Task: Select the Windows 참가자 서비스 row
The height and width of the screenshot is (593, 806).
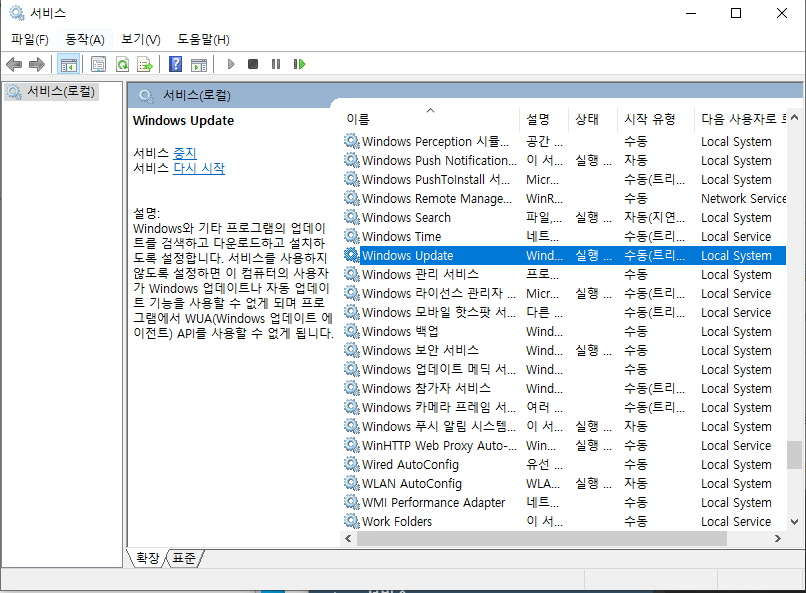Action: [x=564, y=388]
